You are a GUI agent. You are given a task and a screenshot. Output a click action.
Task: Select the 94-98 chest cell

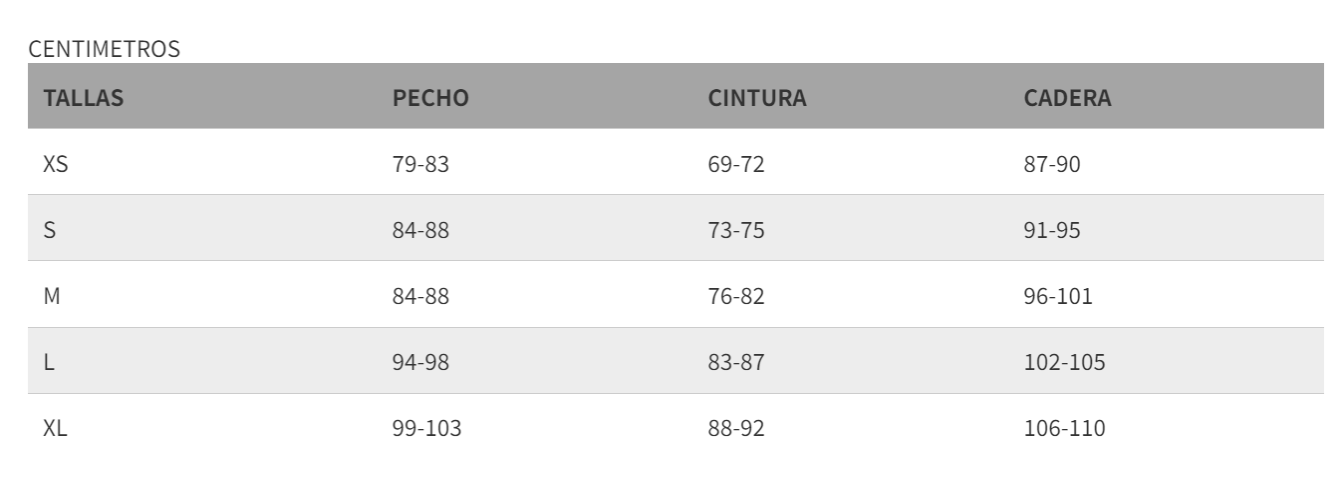pos(421,362)
